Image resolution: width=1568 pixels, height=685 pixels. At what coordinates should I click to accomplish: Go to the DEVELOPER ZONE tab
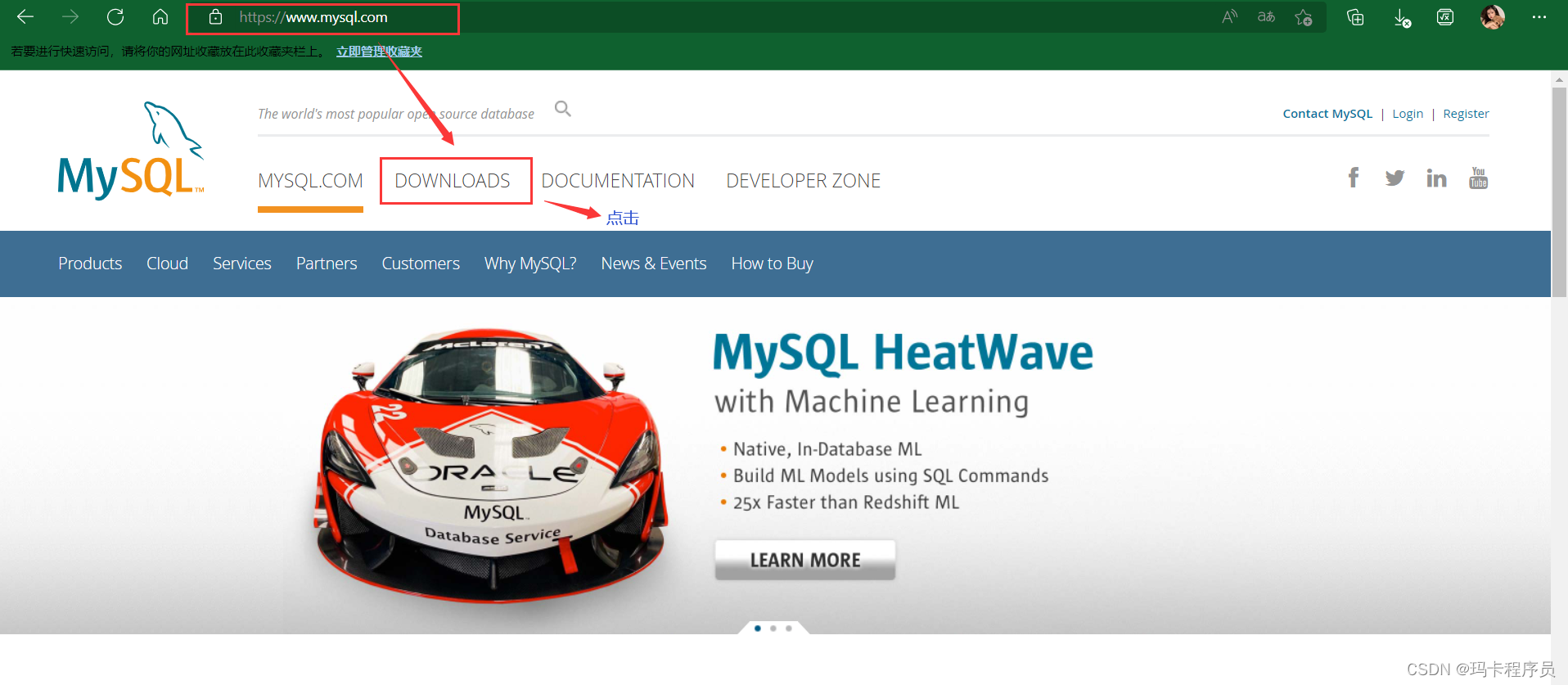click(803, 181)
